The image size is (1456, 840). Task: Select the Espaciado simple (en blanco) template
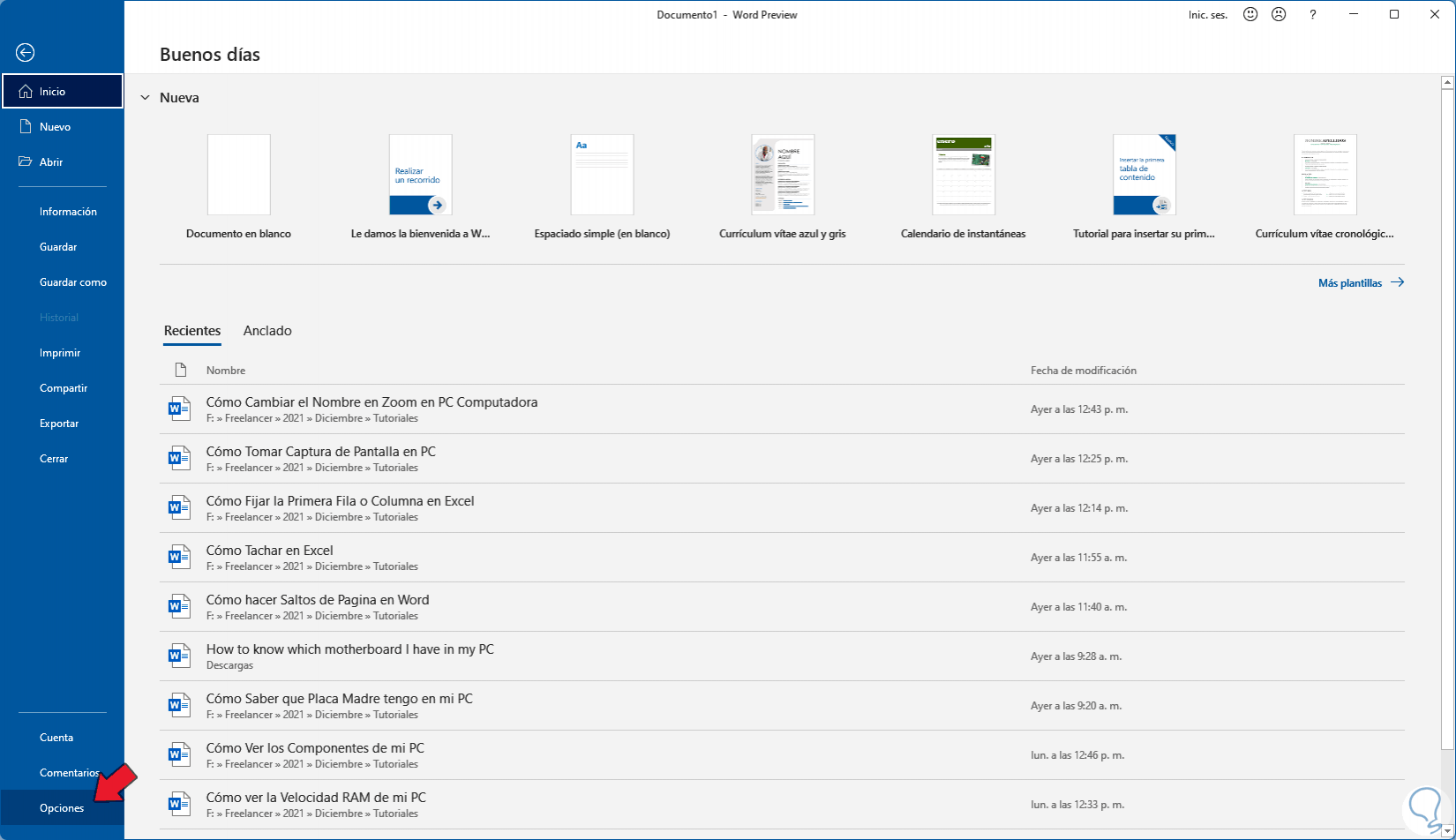pos(603,175)
